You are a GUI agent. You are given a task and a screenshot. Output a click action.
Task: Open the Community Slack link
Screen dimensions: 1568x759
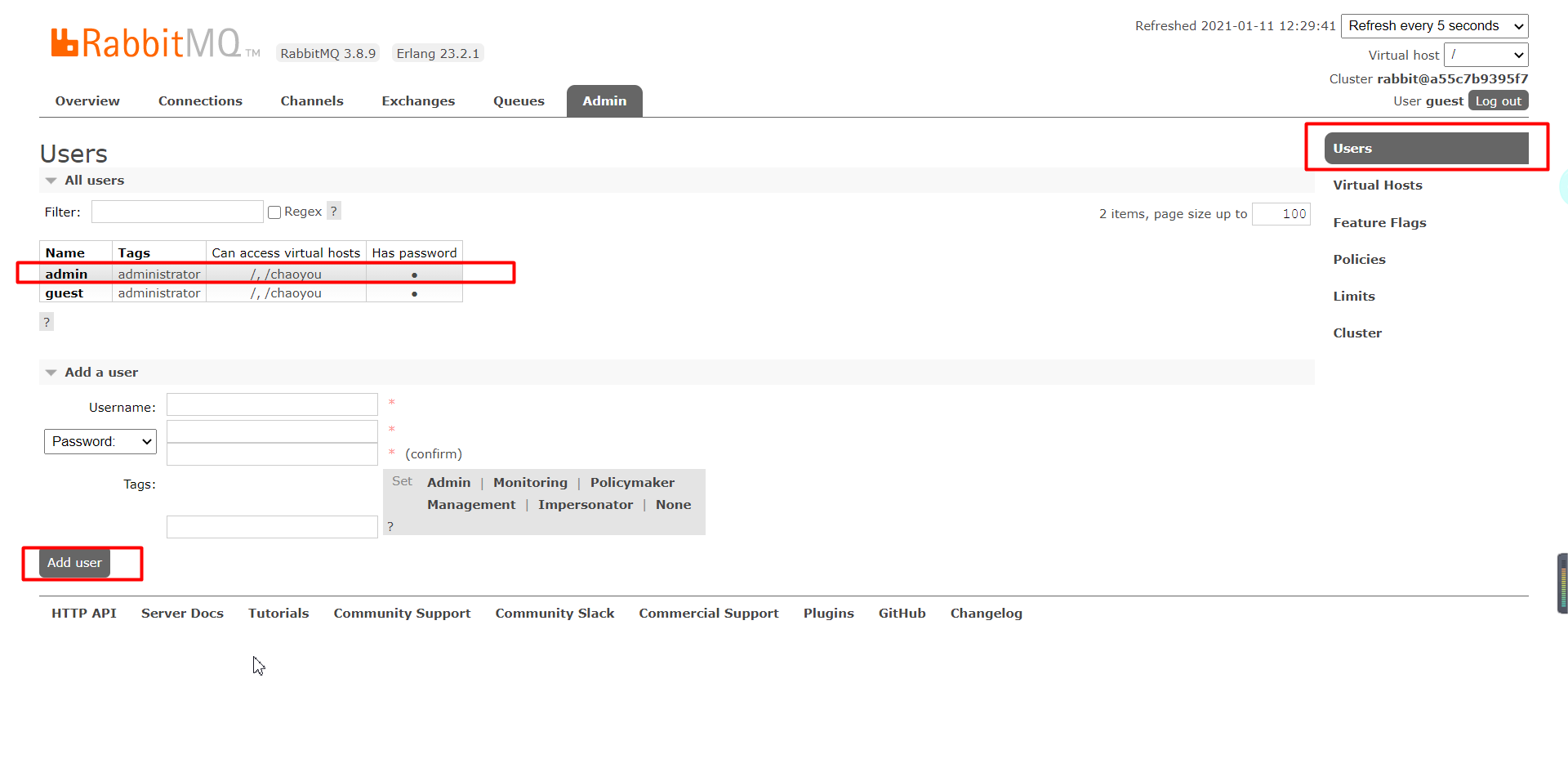[555, 614]
